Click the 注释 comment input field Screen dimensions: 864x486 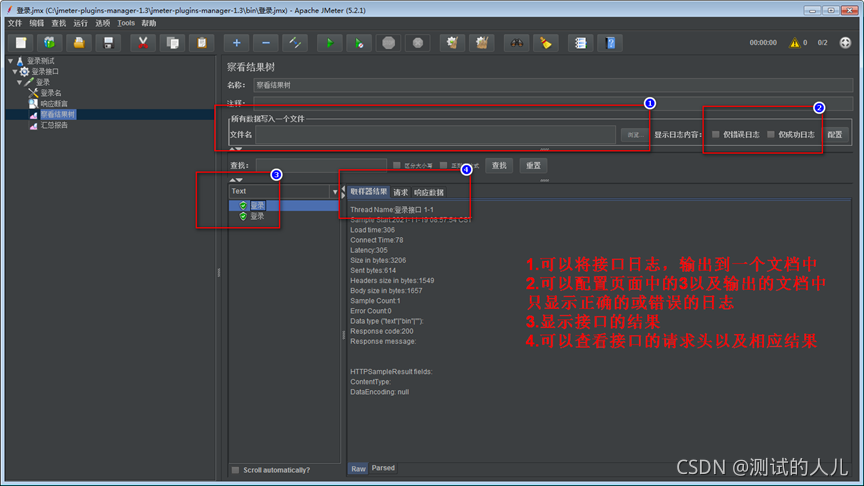pos(553,103)
